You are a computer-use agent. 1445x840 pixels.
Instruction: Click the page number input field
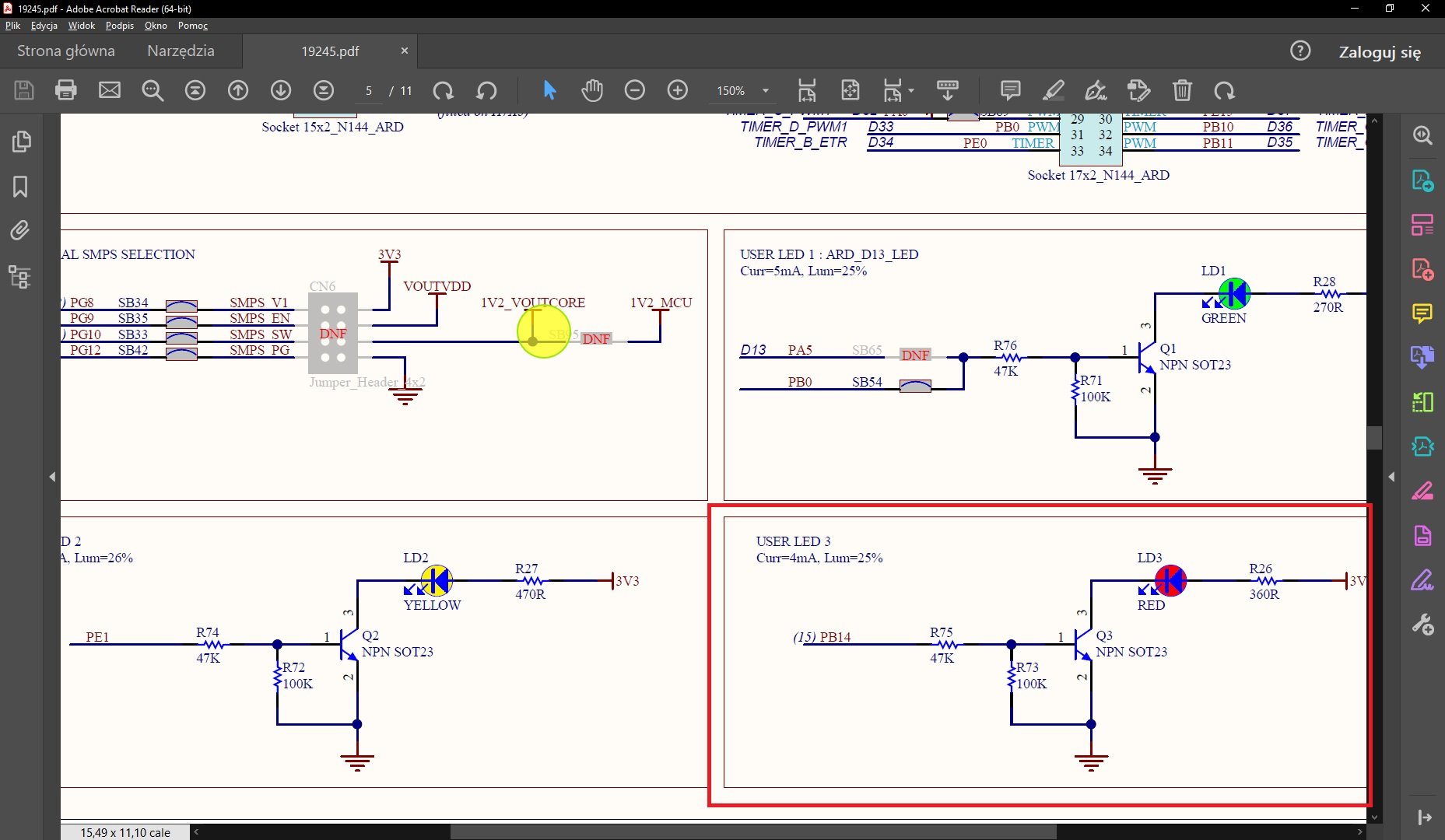369,91
